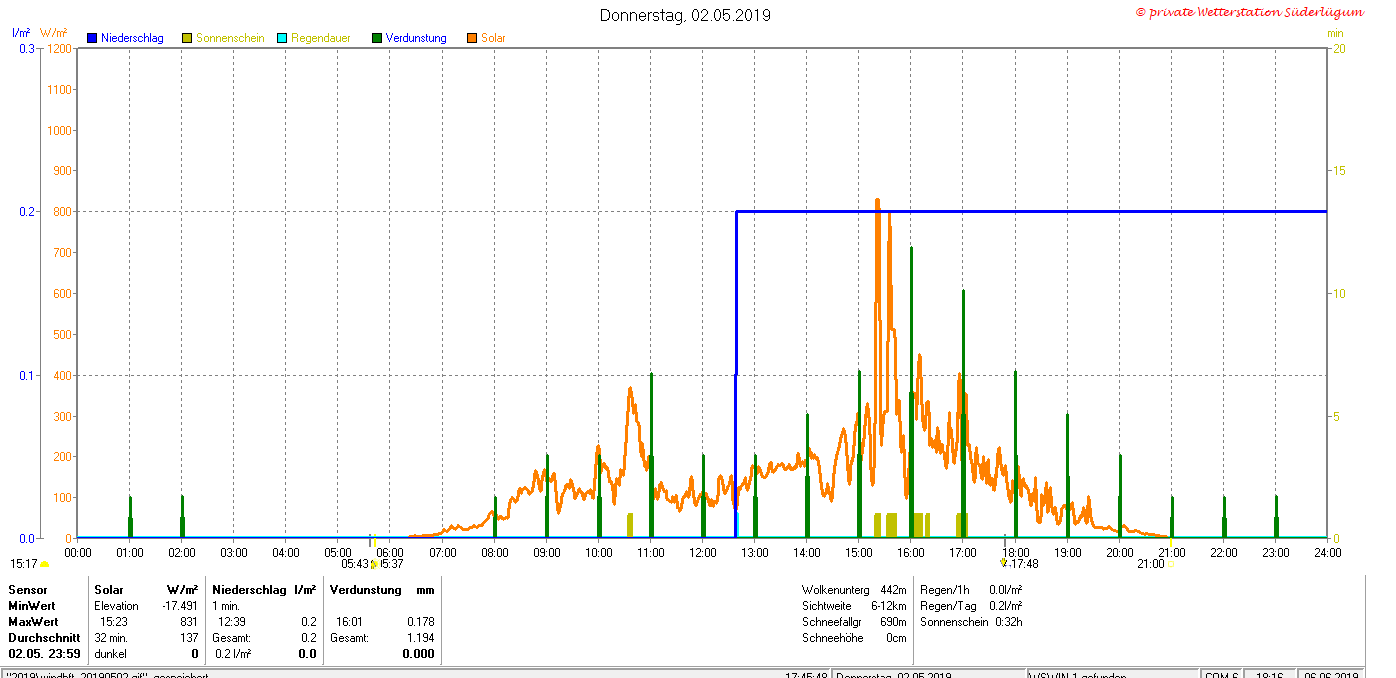
Task: Click the Niederschlag legend label
Action: point(132,38)
